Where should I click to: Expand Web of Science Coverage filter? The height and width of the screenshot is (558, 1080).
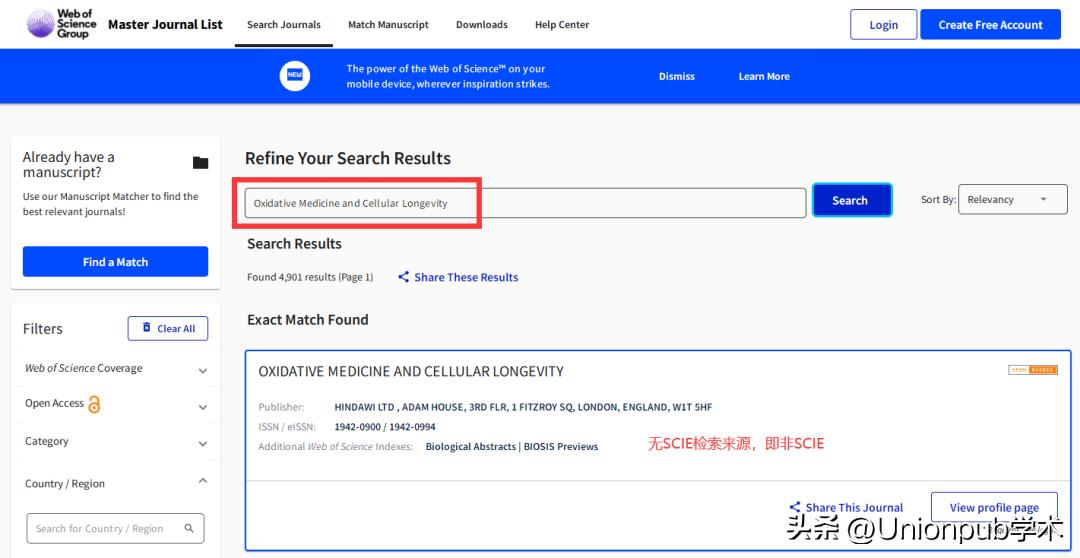202,371
